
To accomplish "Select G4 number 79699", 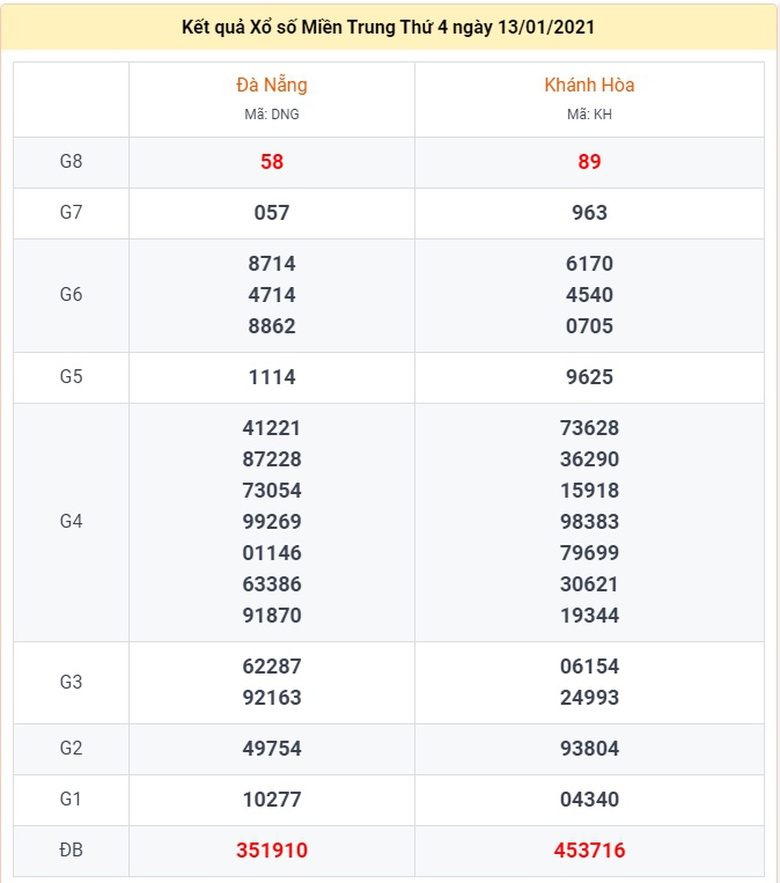I will (x=589, y=553).
